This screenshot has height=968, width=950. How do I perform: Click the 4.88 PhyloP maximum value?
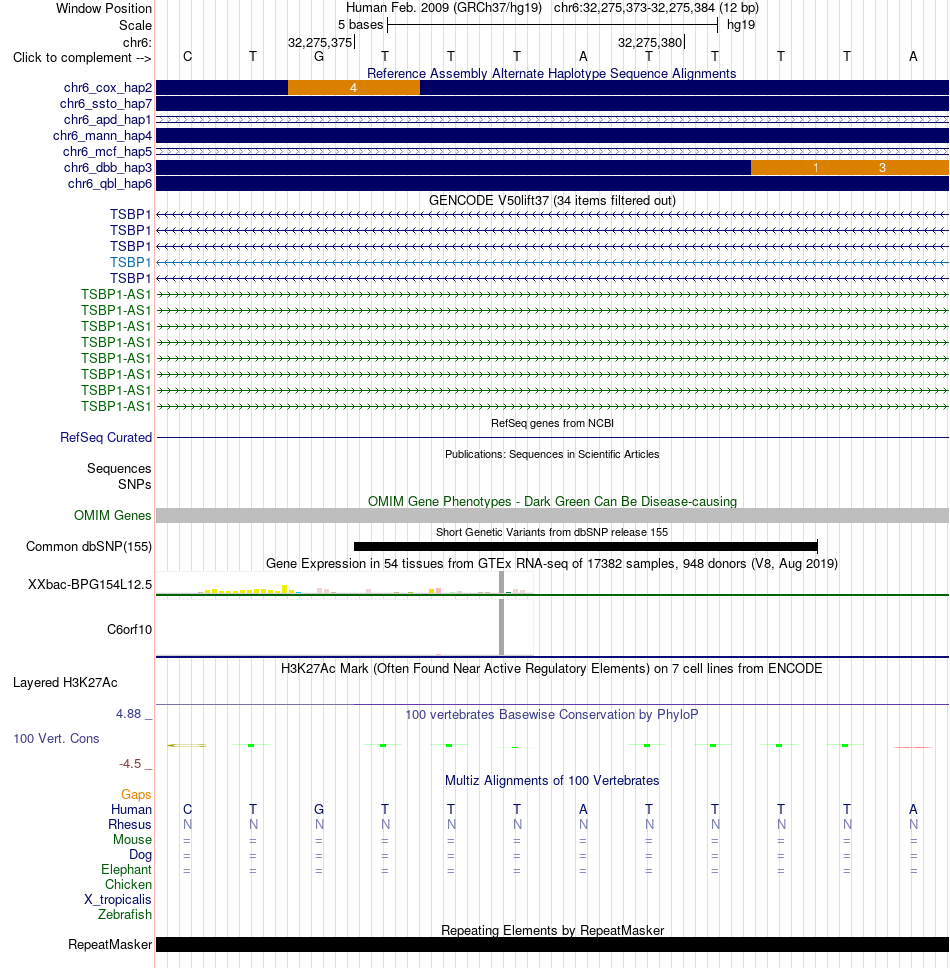click(128, 714)
